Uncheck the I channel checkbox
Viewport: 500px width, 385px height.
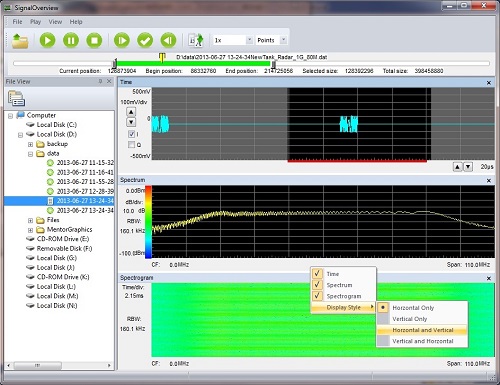131,134
